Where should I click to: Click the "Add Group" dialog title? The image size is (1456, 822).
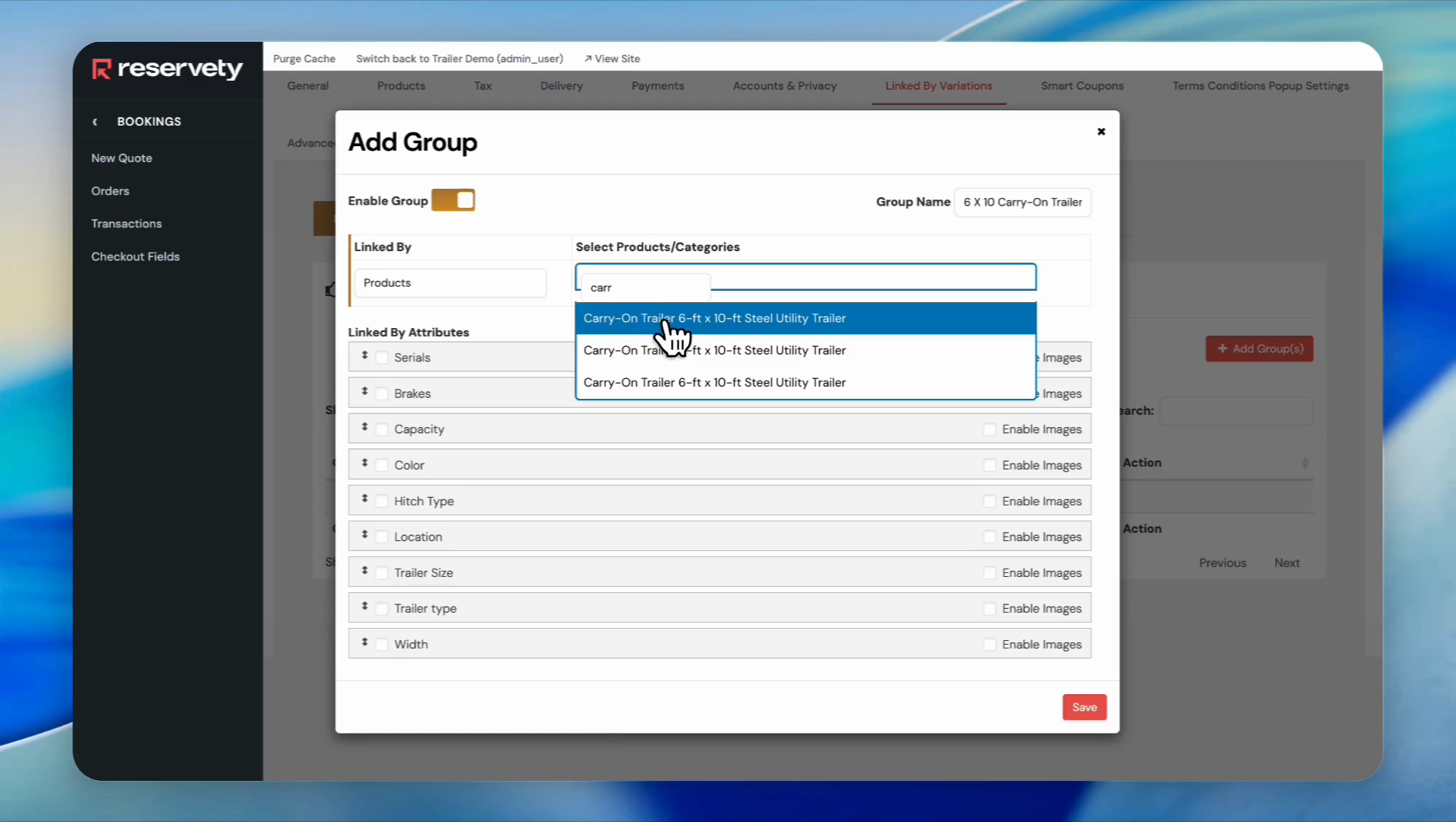[x=413, y=142]
